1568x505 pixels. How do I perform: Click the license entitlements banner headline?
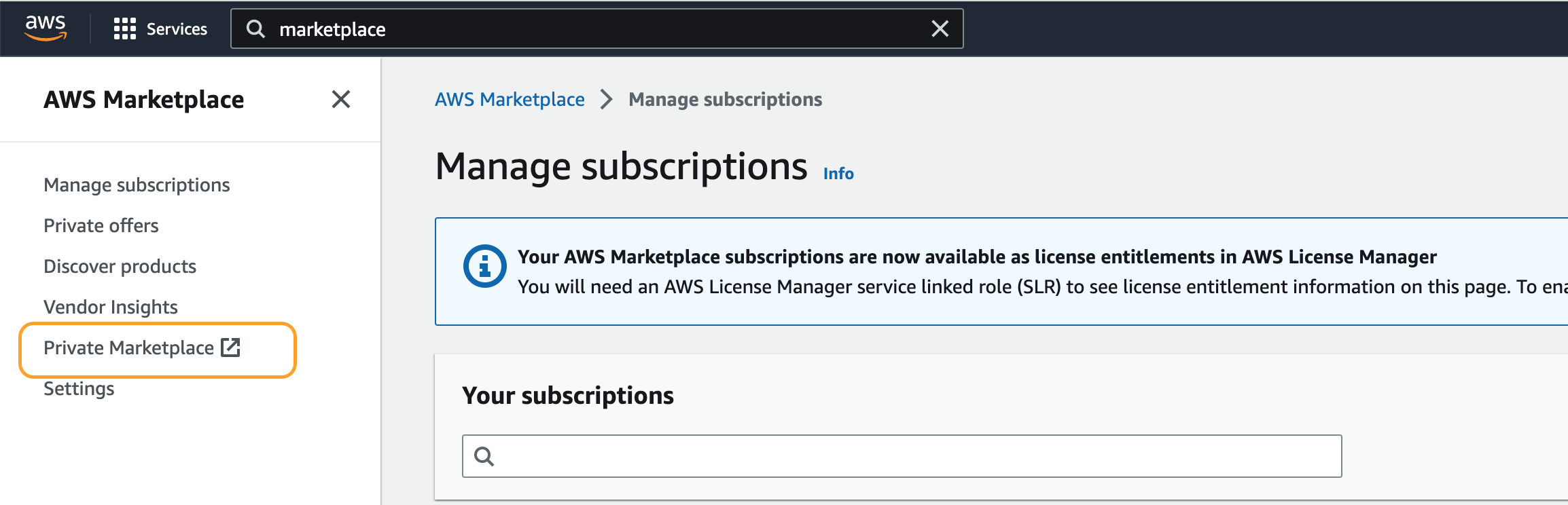(x=977, y=257)
